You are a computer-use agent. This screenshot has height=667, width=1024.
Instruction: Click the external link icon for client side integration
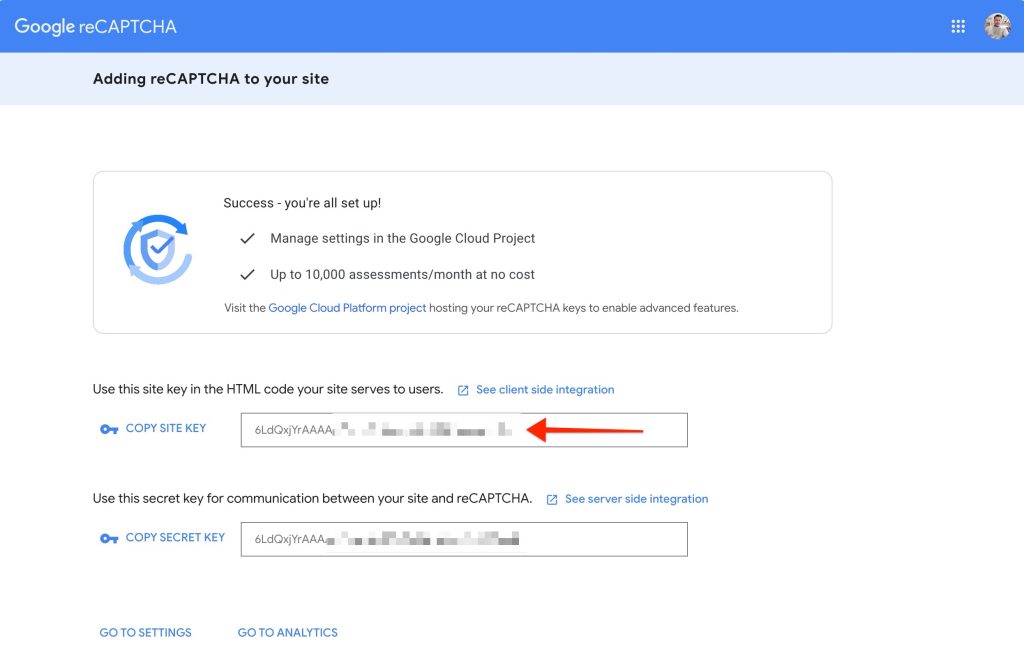point(463,390)
